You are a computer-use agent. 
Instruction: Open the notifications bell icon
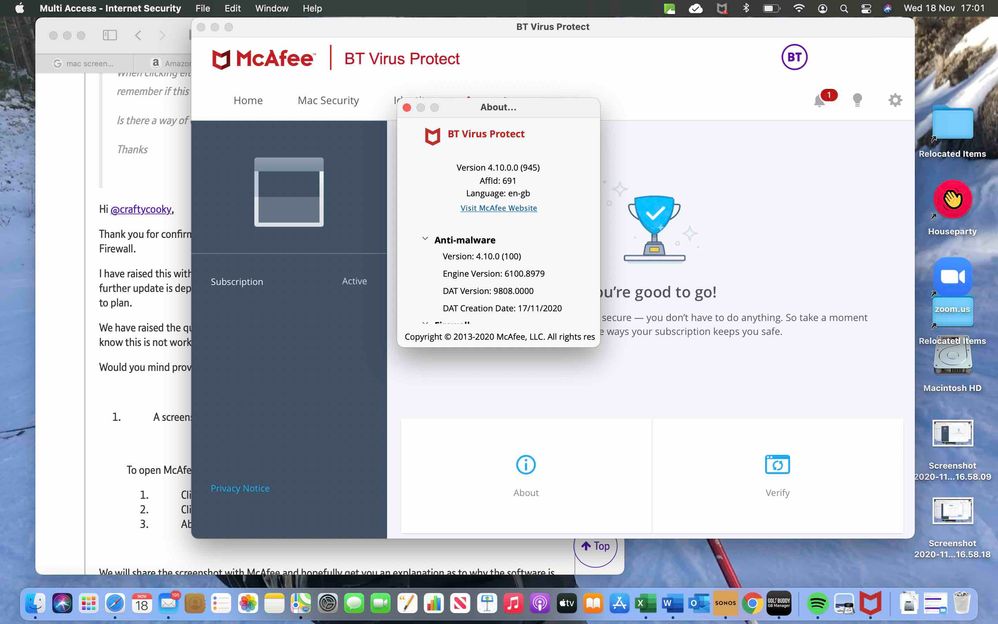[820, 100]
